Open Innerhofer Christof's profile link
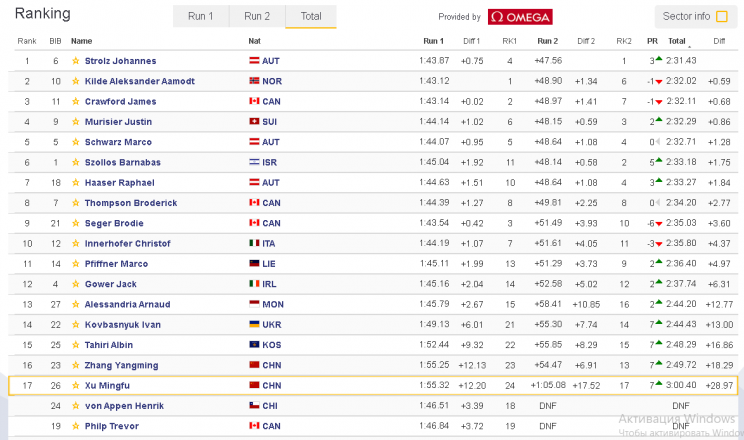Image resolution: width=744 pixels, height=440 pixels. (x=127, y=243)
